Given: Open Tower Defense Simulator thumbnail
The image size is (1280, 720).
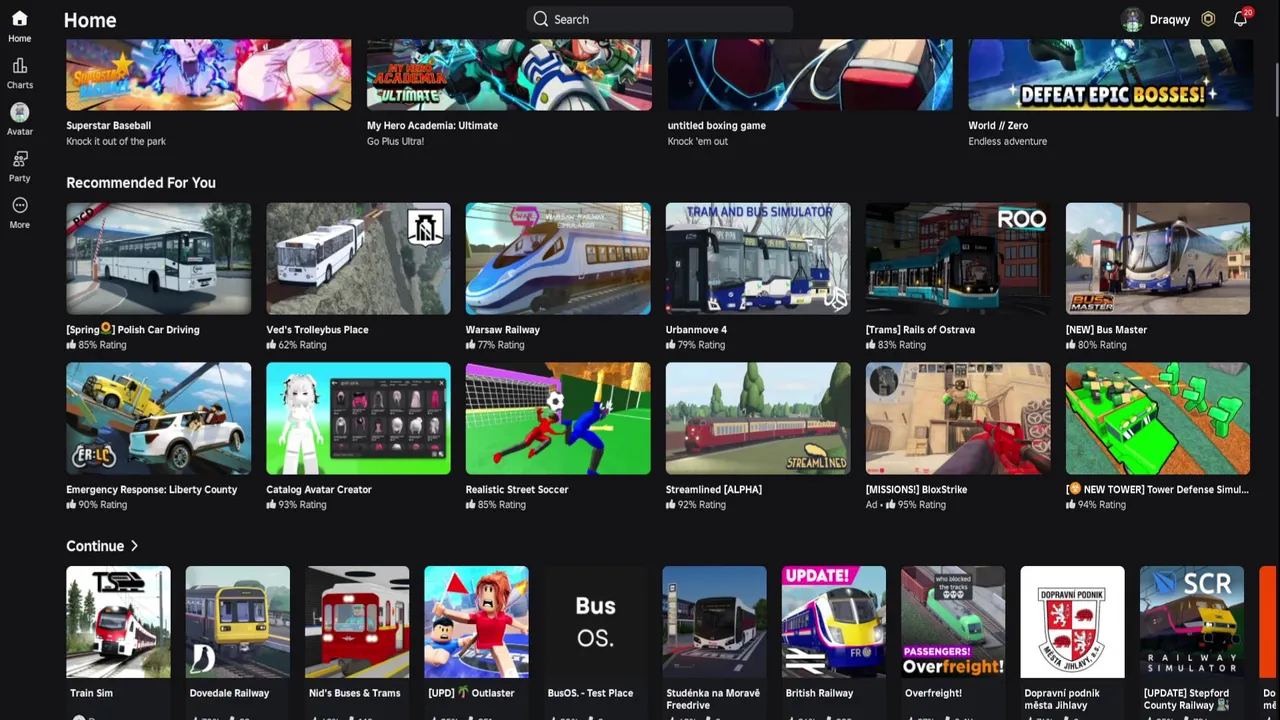Looking at the screenshot, I should click(1158, 419).
